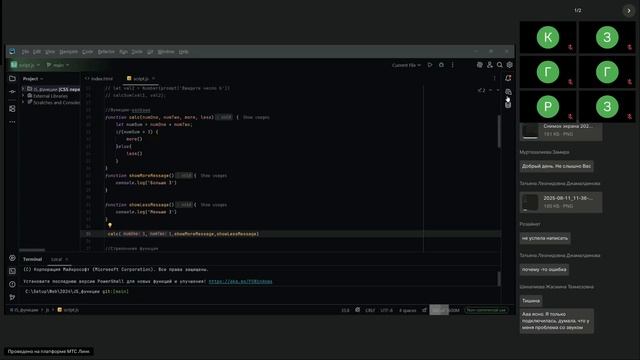Viewport: 640px width, 360px height.
Task: Expand External Libraries tree node
Action: pos(23,96)
